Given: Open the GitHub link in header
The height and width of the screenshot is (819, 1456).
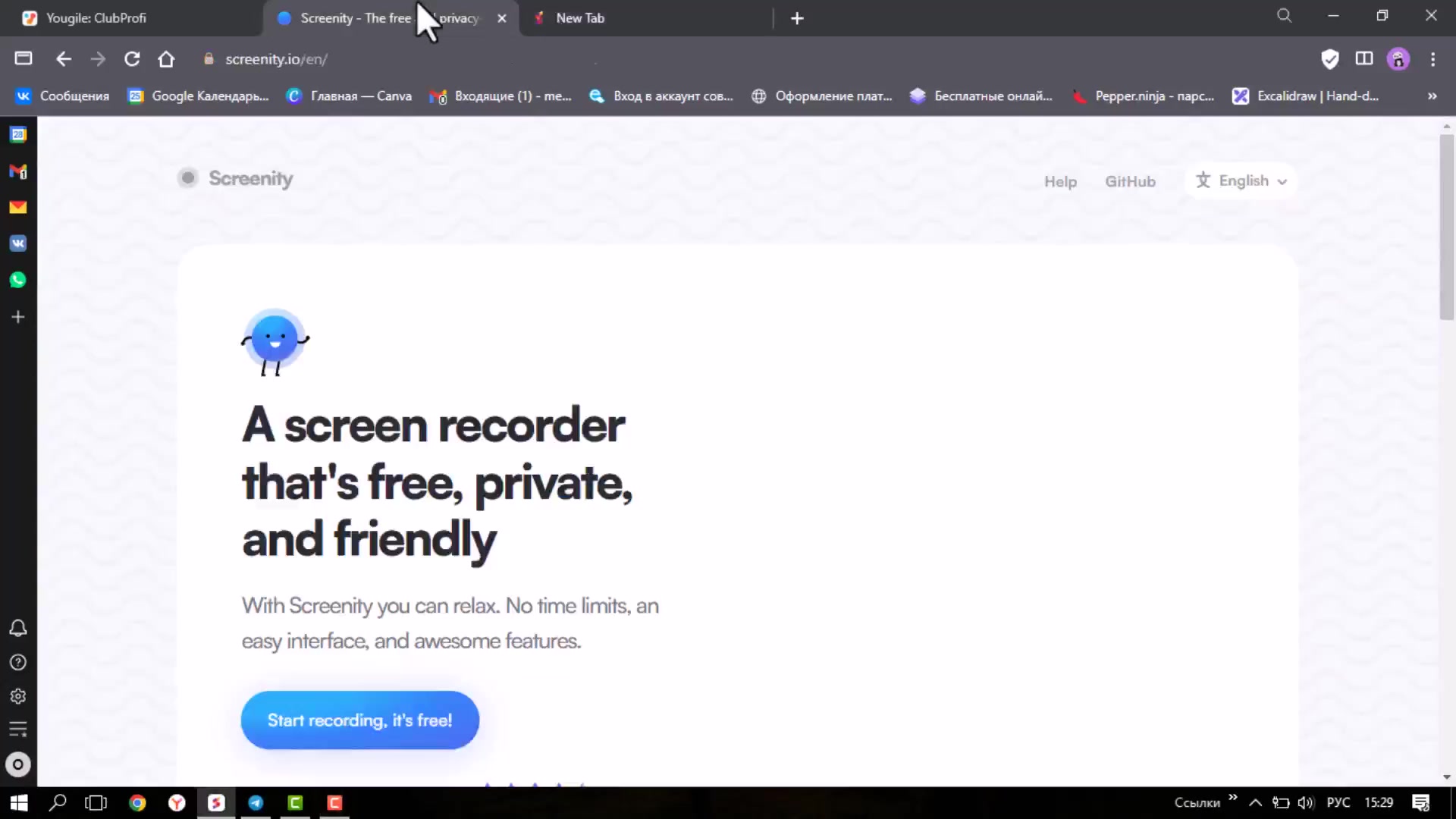Looking at the screenshot, I should point(1130,182).
